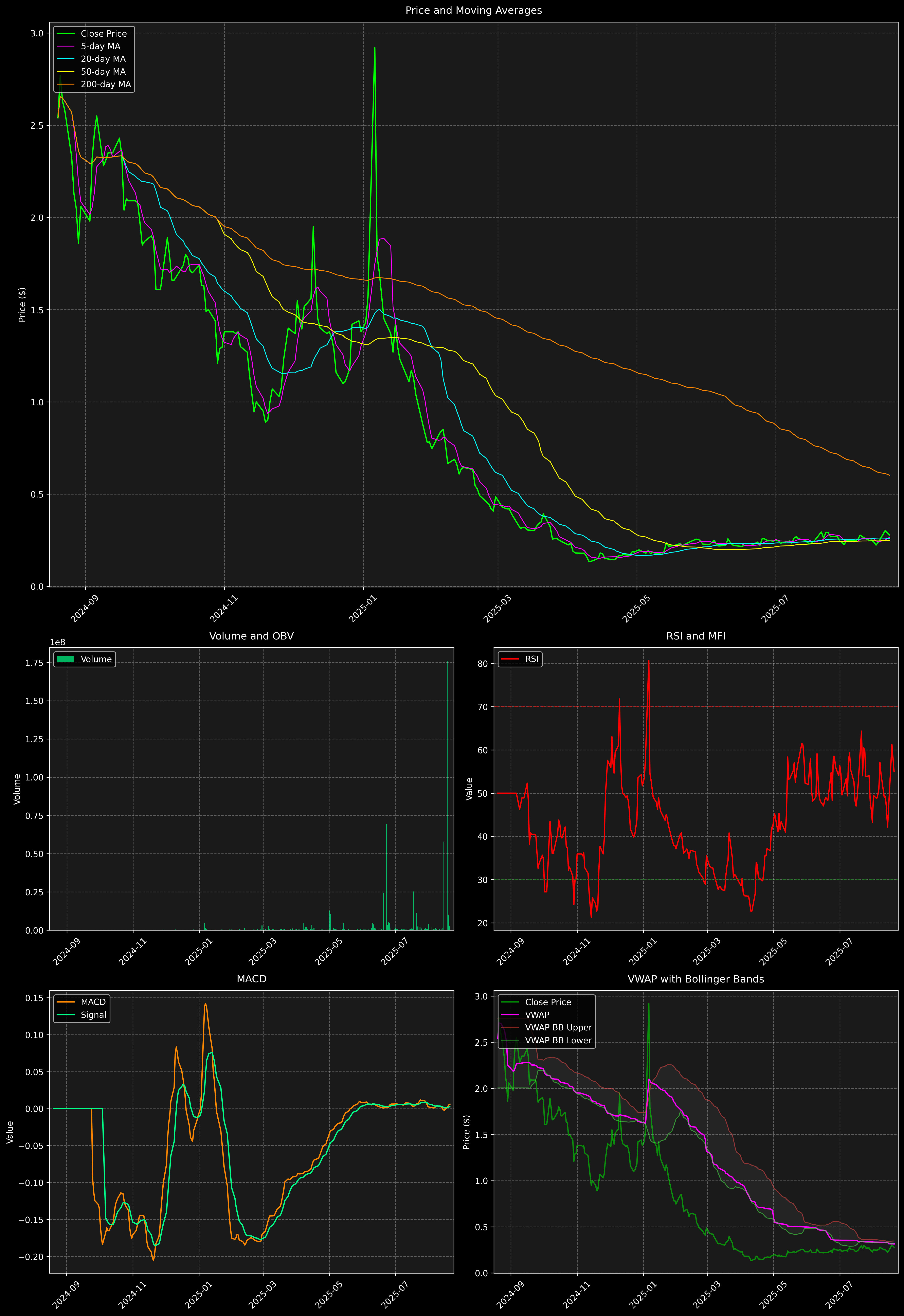Screen dimensions: 904x1316
Task: Click the 3.0 price axis label on top chart
Action: click(37, 33)
